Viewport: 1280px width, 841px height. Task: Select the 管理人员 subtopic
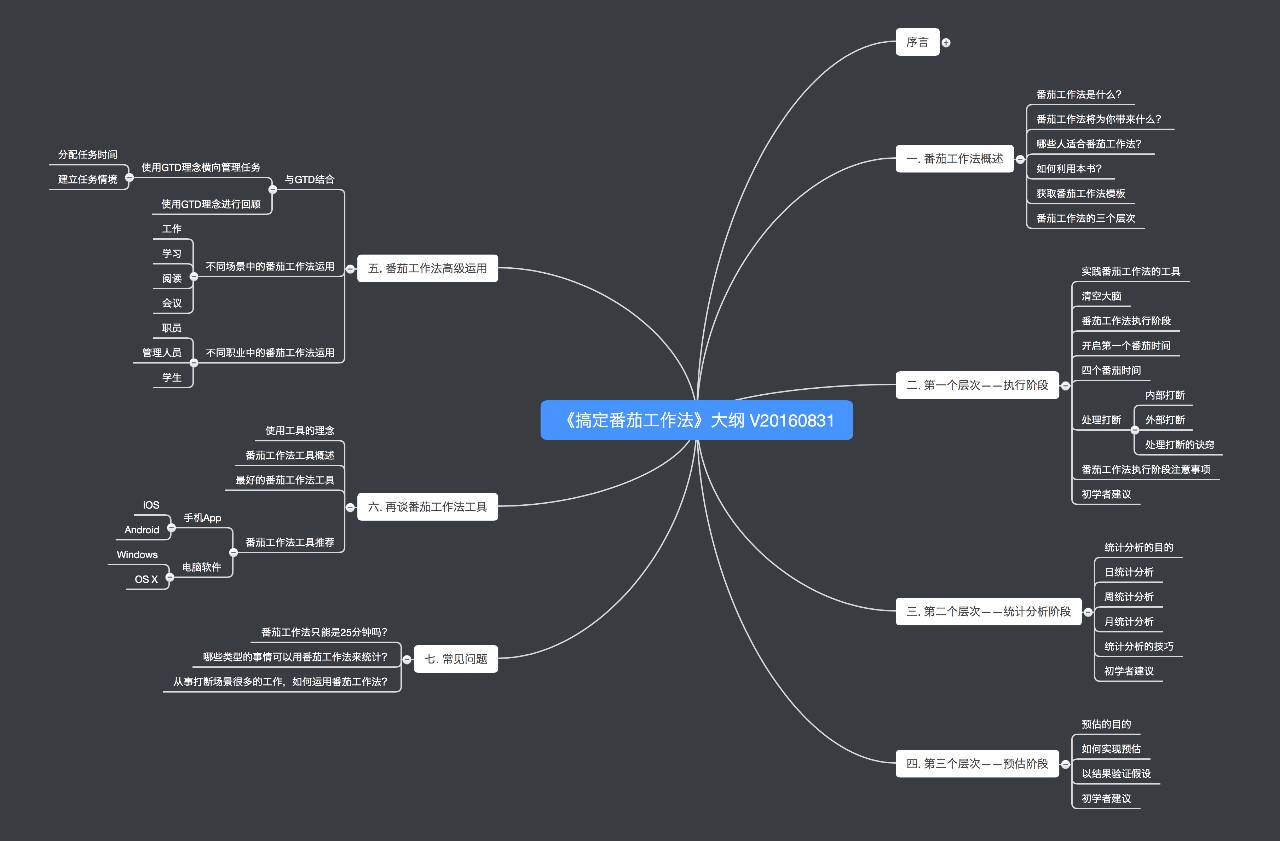tap(161, 353)
